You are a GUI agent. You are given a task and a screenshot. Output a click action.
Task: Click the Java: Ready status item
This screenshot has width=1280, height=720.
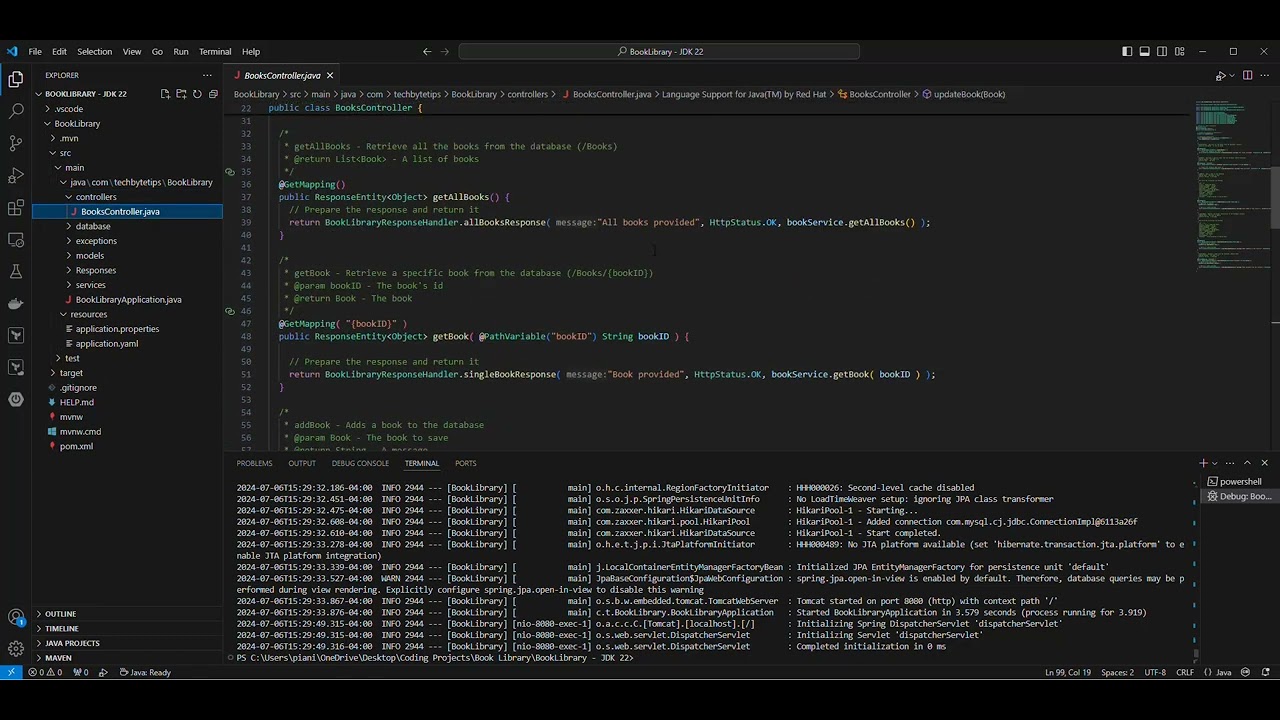click(x=144, y=672)
